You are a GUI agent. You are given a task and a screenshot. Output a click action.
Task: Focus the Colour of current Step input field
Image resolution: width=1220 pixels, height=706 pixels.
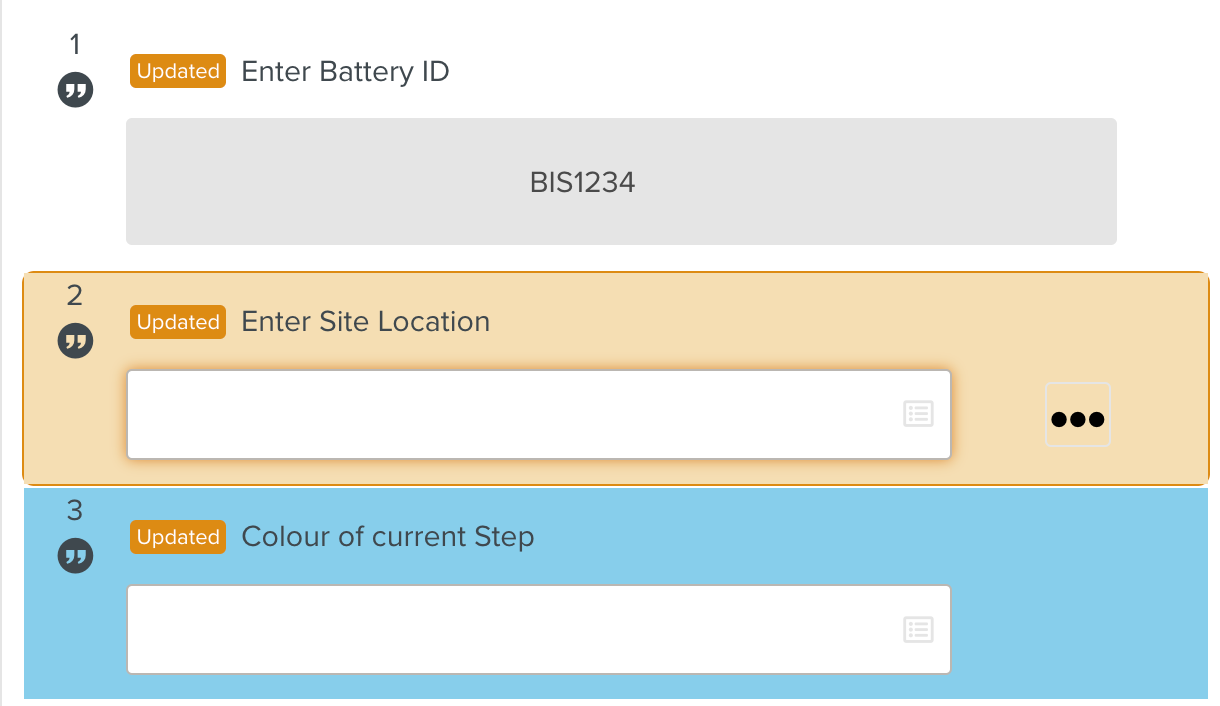coord(510,630)
